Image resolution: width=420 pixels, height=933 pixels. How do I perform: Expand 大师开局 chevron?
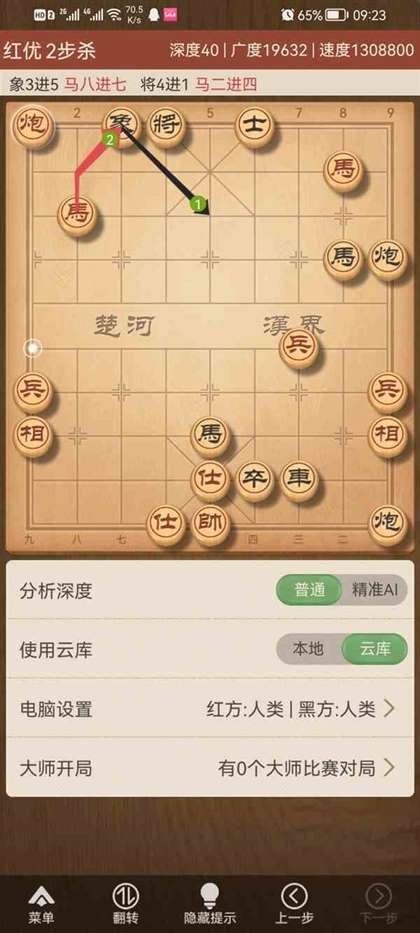point(388,768)
